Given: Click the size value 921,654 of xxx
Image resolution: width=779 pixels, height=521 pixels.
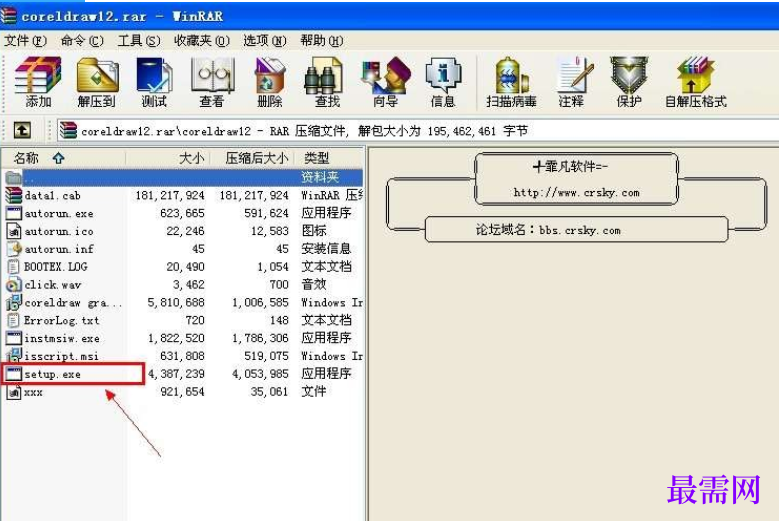Looking at the screenshot, I should [182, 392].
